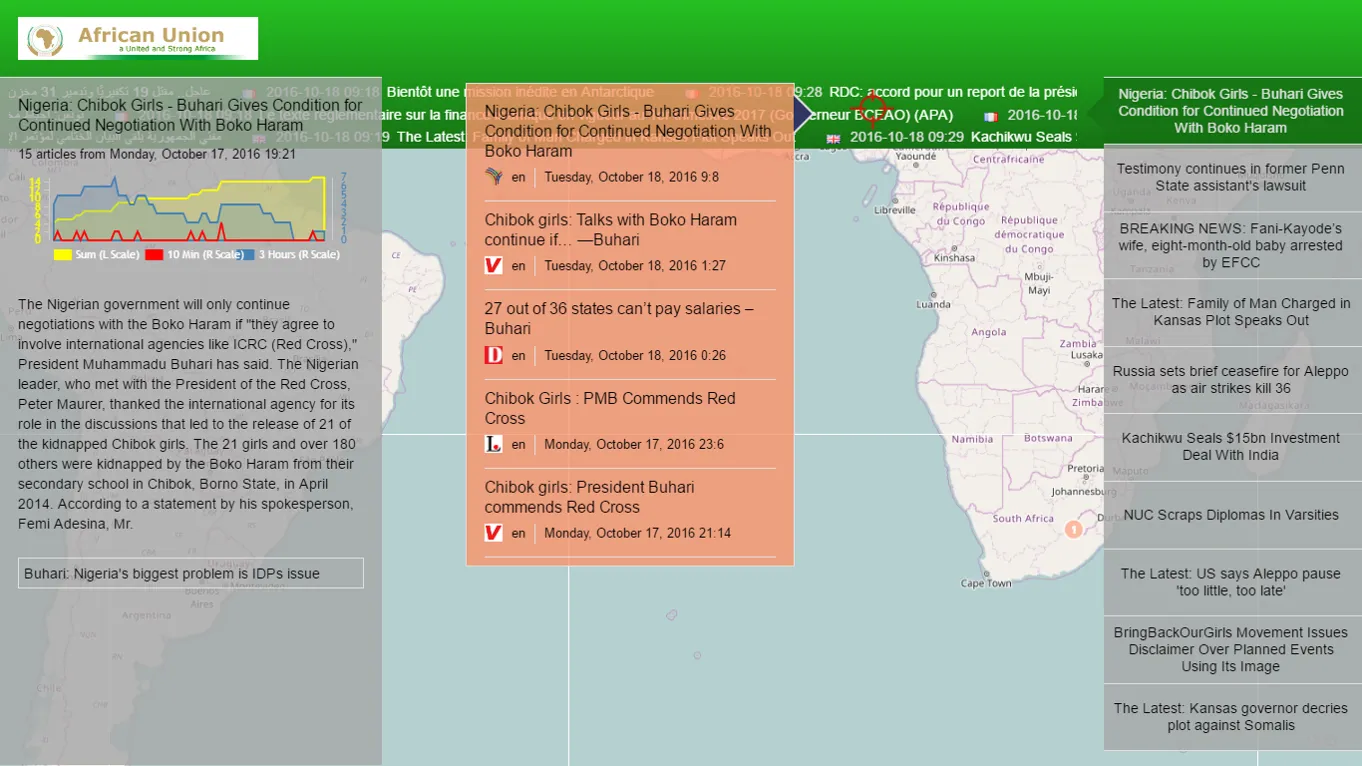Click the Cape Town label on the map

tap(985, 583)
